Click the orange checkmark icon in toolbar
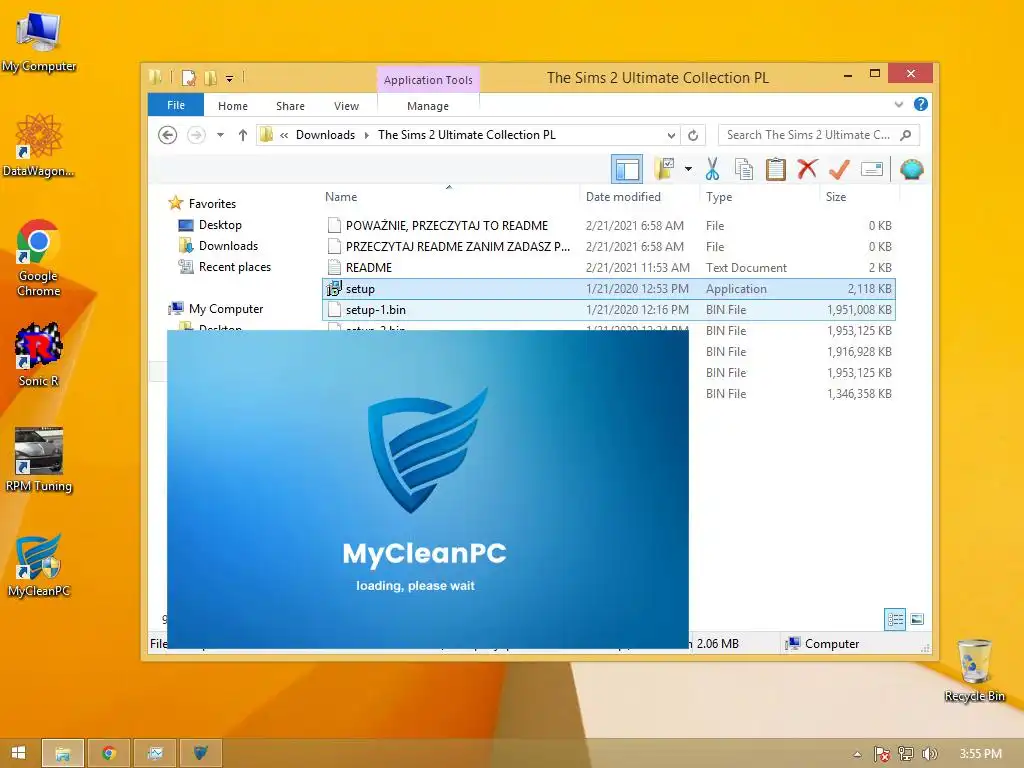 pos(839,169)
